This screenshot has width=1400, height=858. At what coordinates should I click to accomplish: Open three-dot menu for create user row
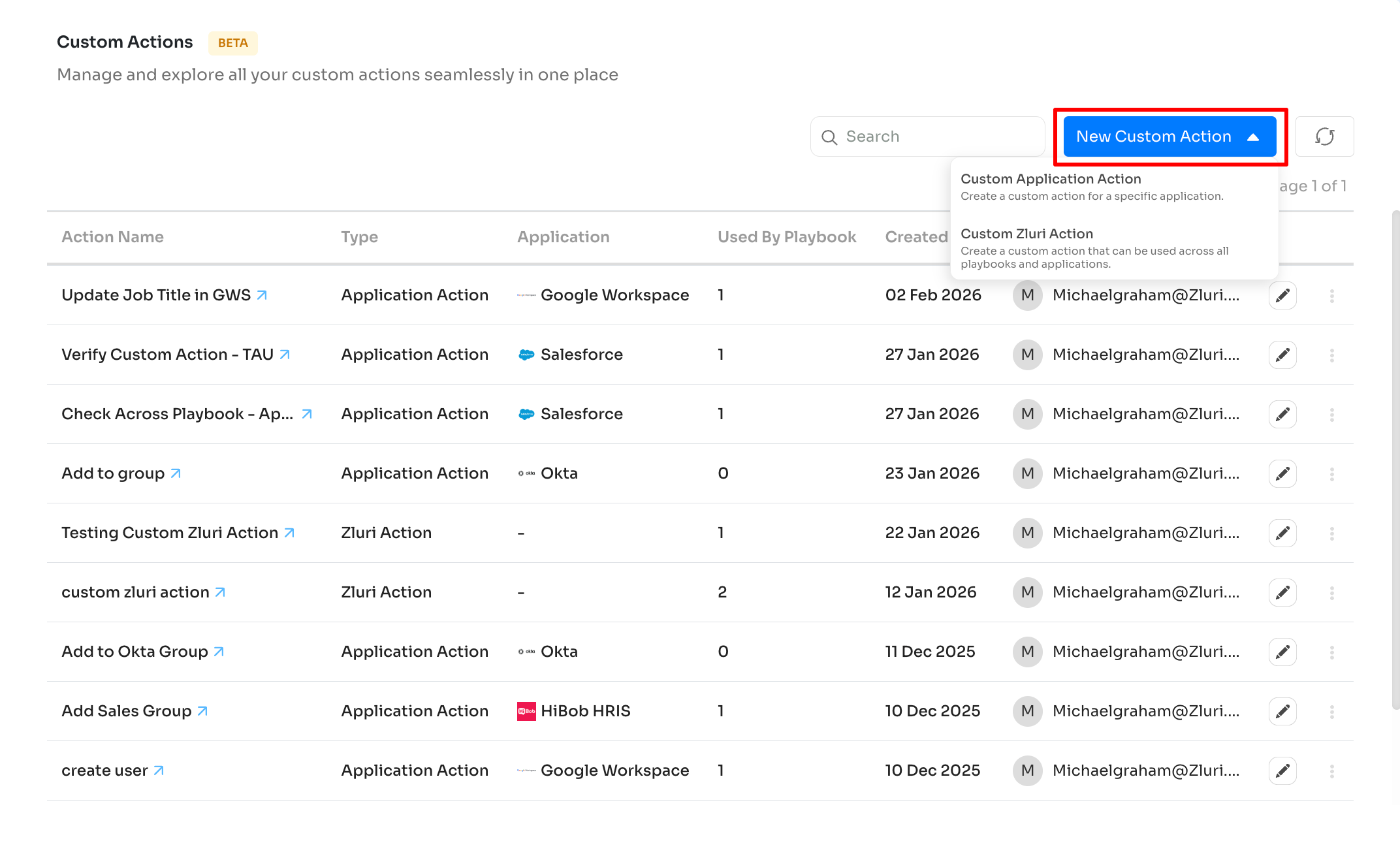point(1331,771)
